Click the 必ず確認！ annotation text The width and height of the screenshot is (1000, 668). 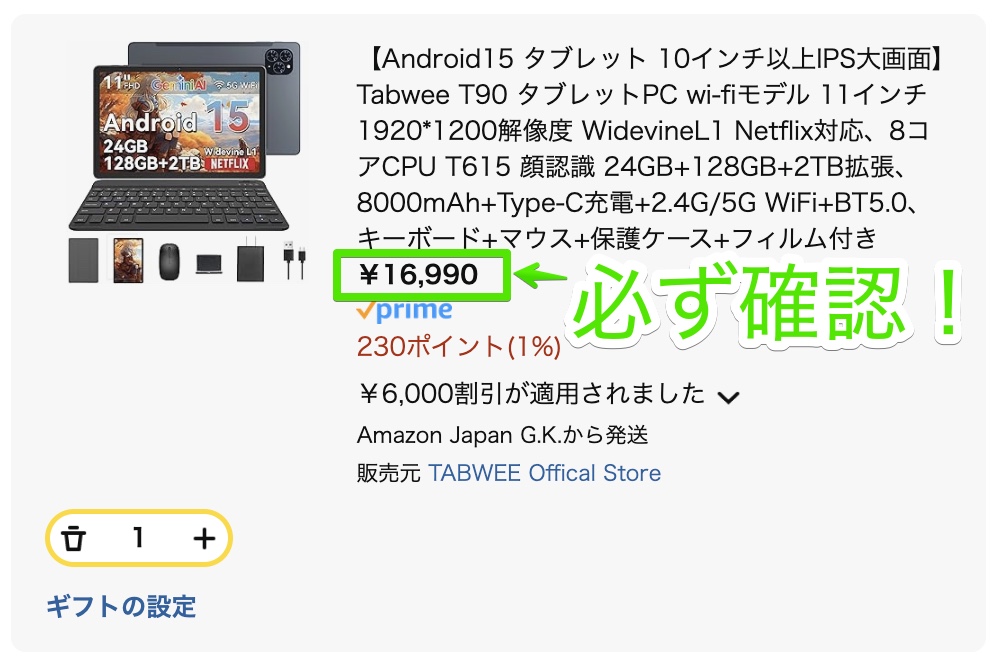pos(767,303)
